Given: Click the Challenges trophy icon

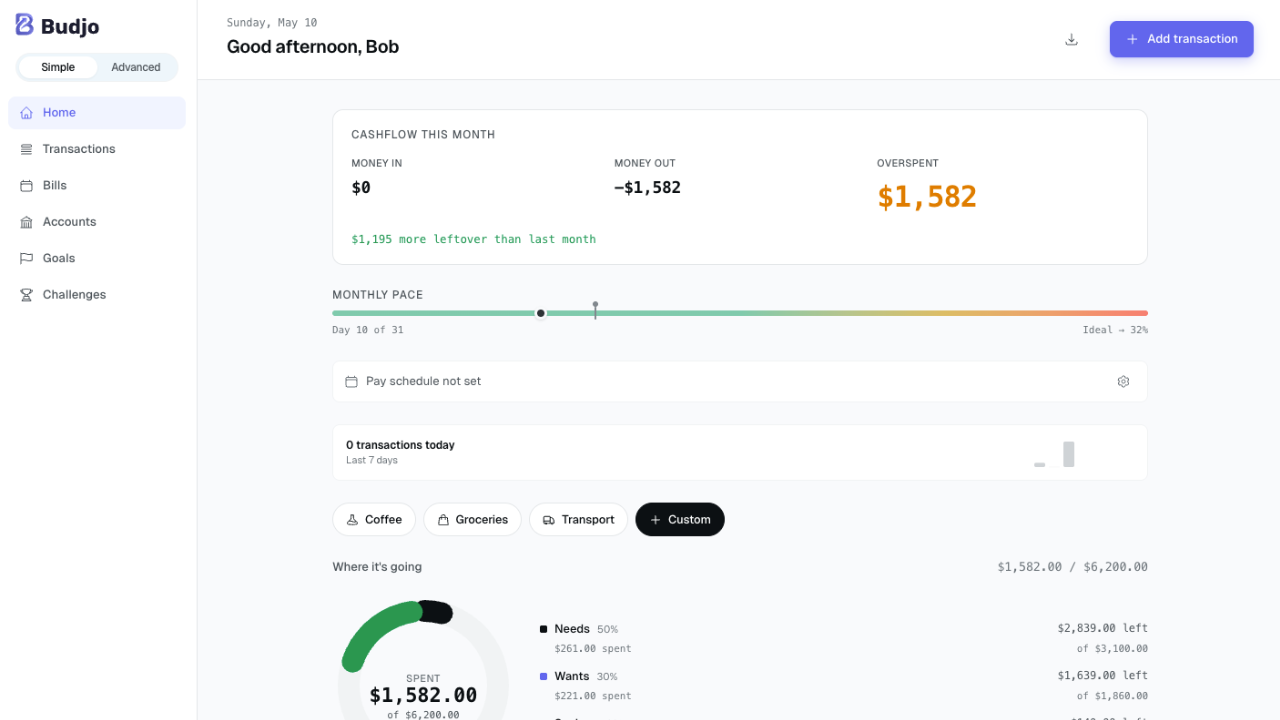Looking at the screenshot, I should [x=26, y=295].
